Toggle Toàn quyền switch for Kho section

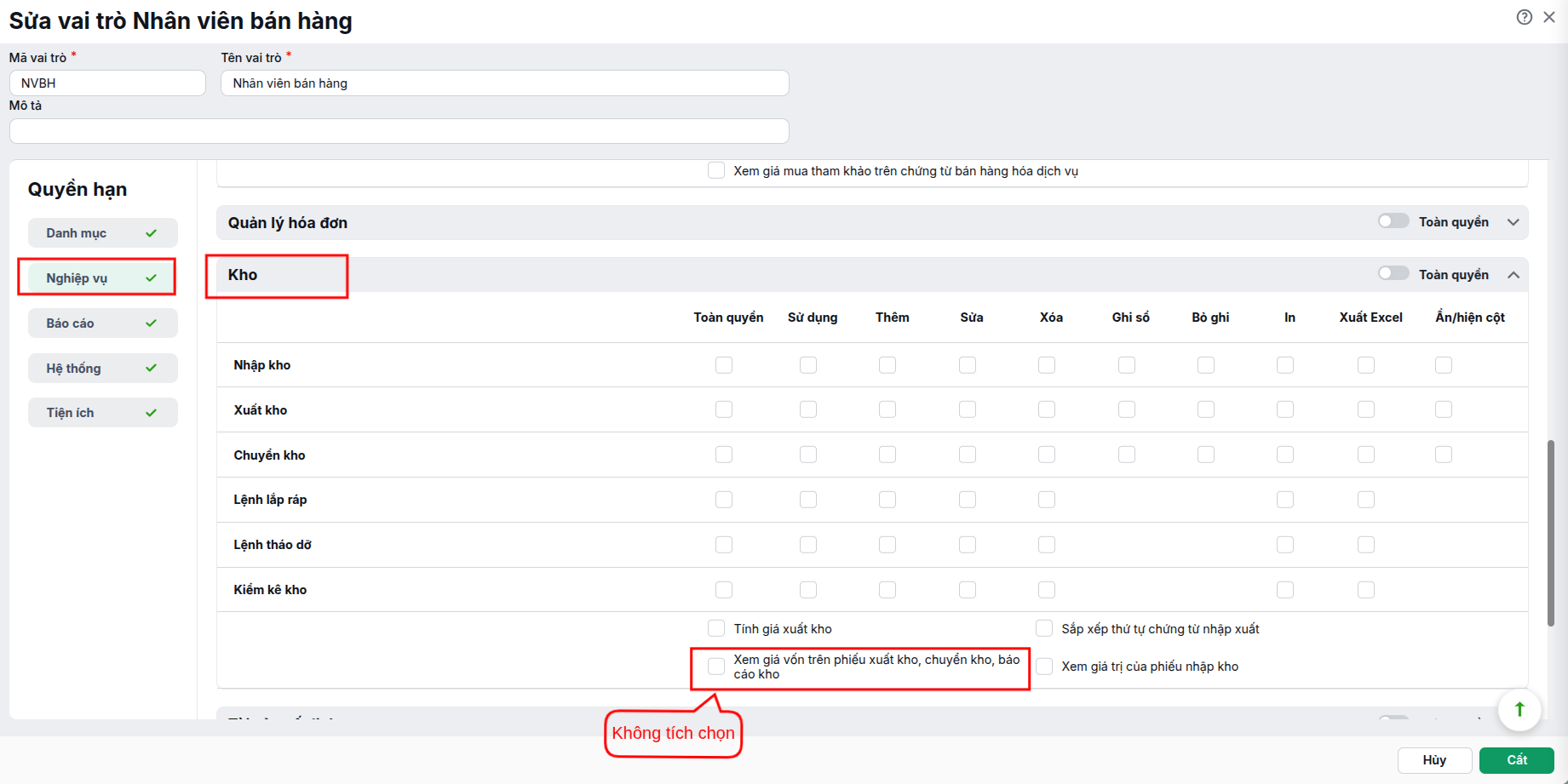pyautogui.click(x=1393, y=273)
